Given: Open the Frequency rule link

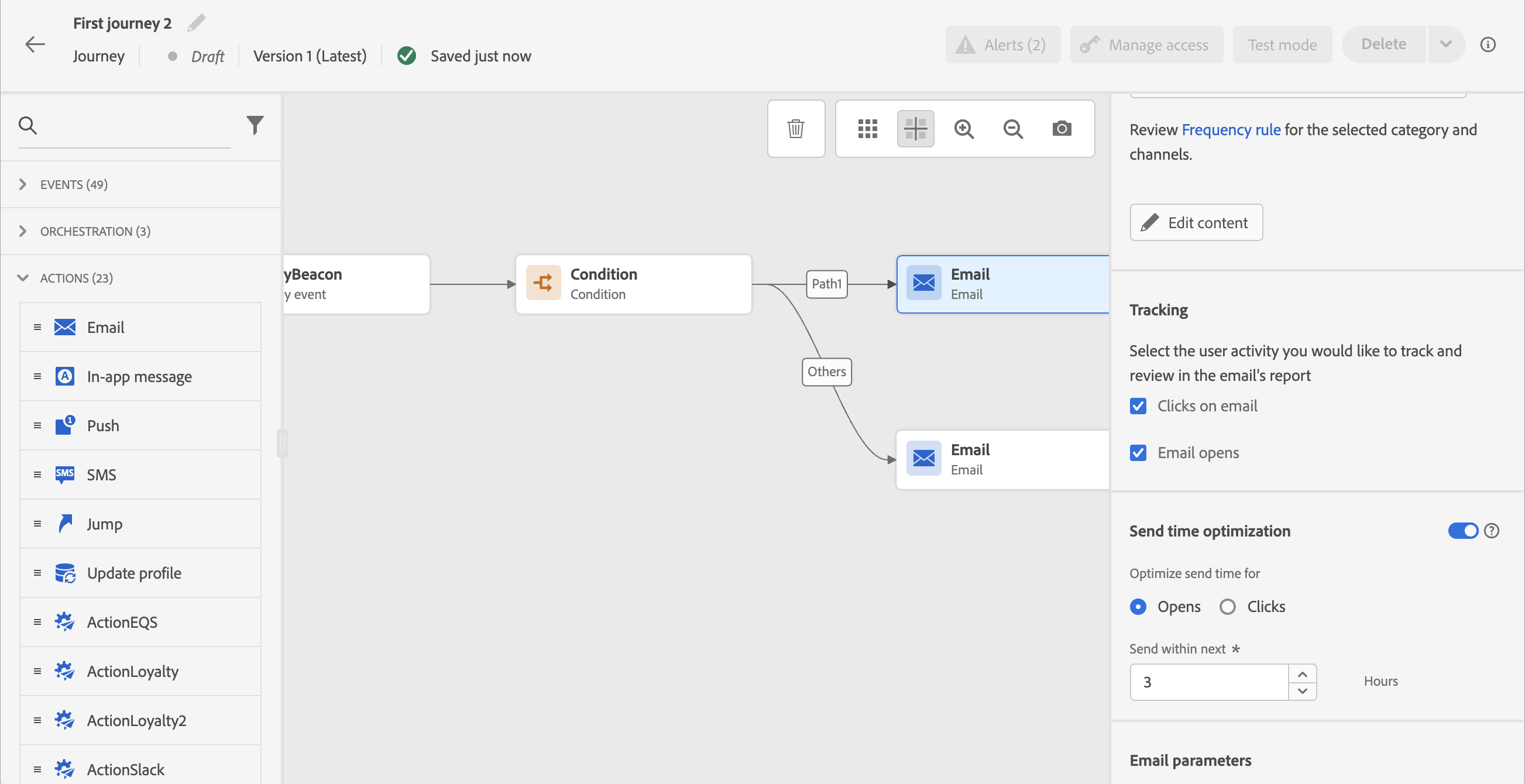Looking at the screenshot, I should 1231,129.
